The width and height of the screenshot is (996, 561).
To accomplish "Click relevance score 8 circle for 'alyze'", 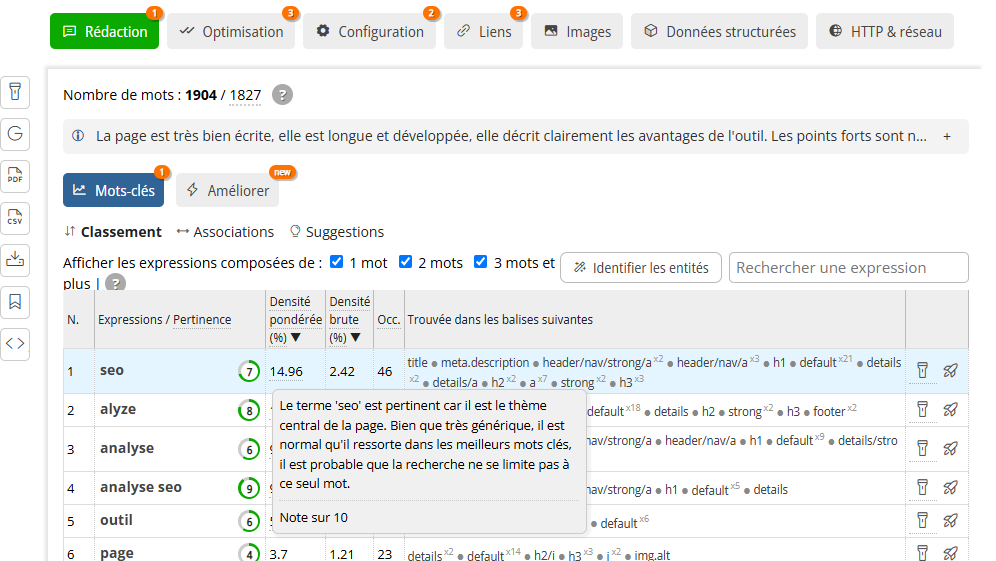I will point(249,411).
